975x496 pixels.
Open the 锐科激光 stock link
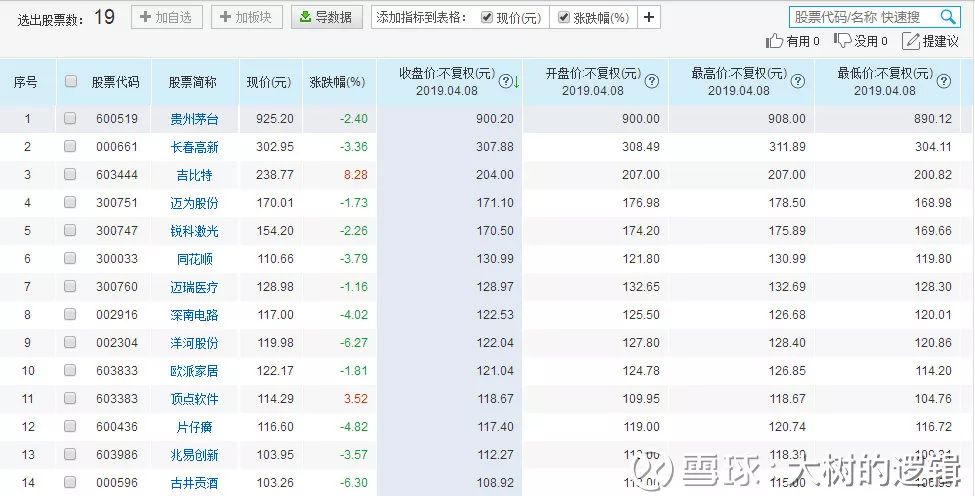(194, 231)
